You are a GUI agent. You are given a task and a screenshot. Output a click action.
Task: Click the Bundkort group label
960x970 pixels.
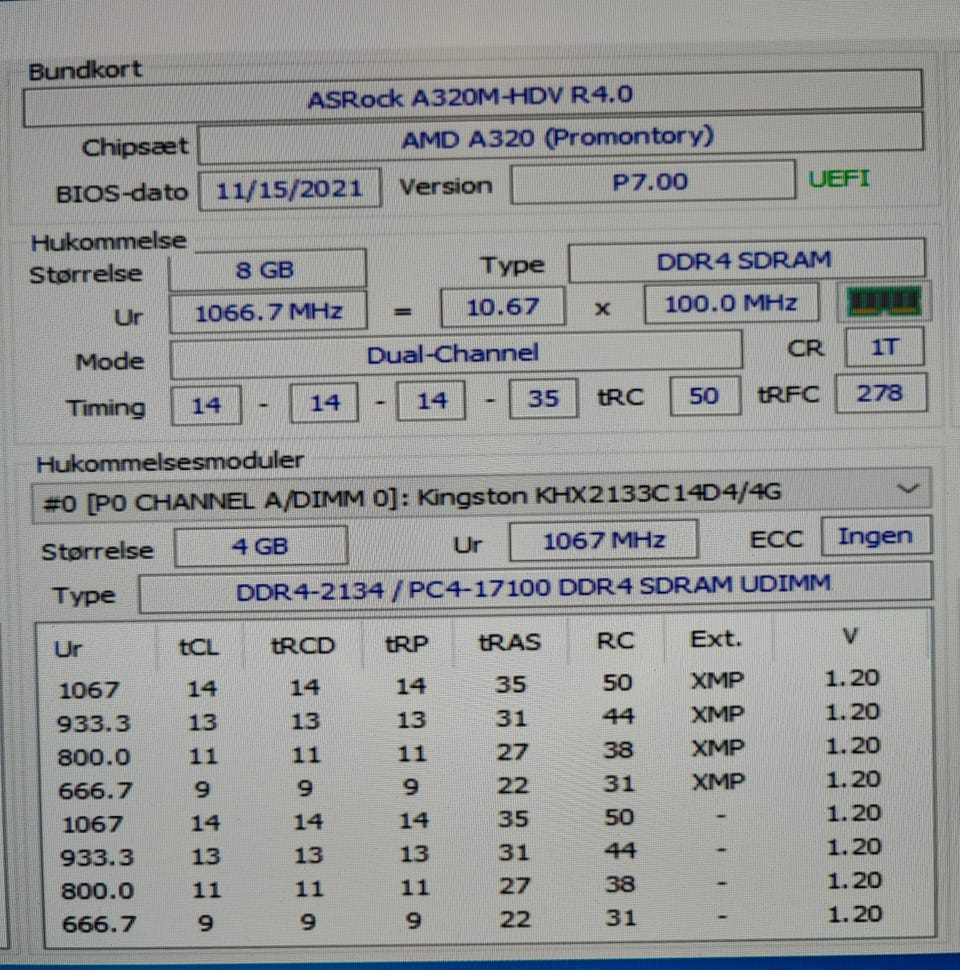[85, 71]
